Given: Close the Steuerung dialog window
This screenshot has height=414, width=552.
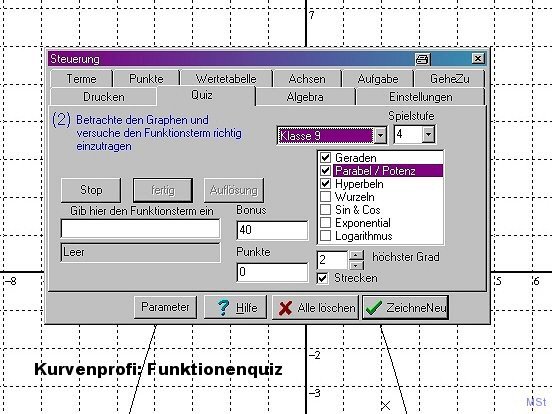Looking at the screenshot, I should click(x=478, y=58).
